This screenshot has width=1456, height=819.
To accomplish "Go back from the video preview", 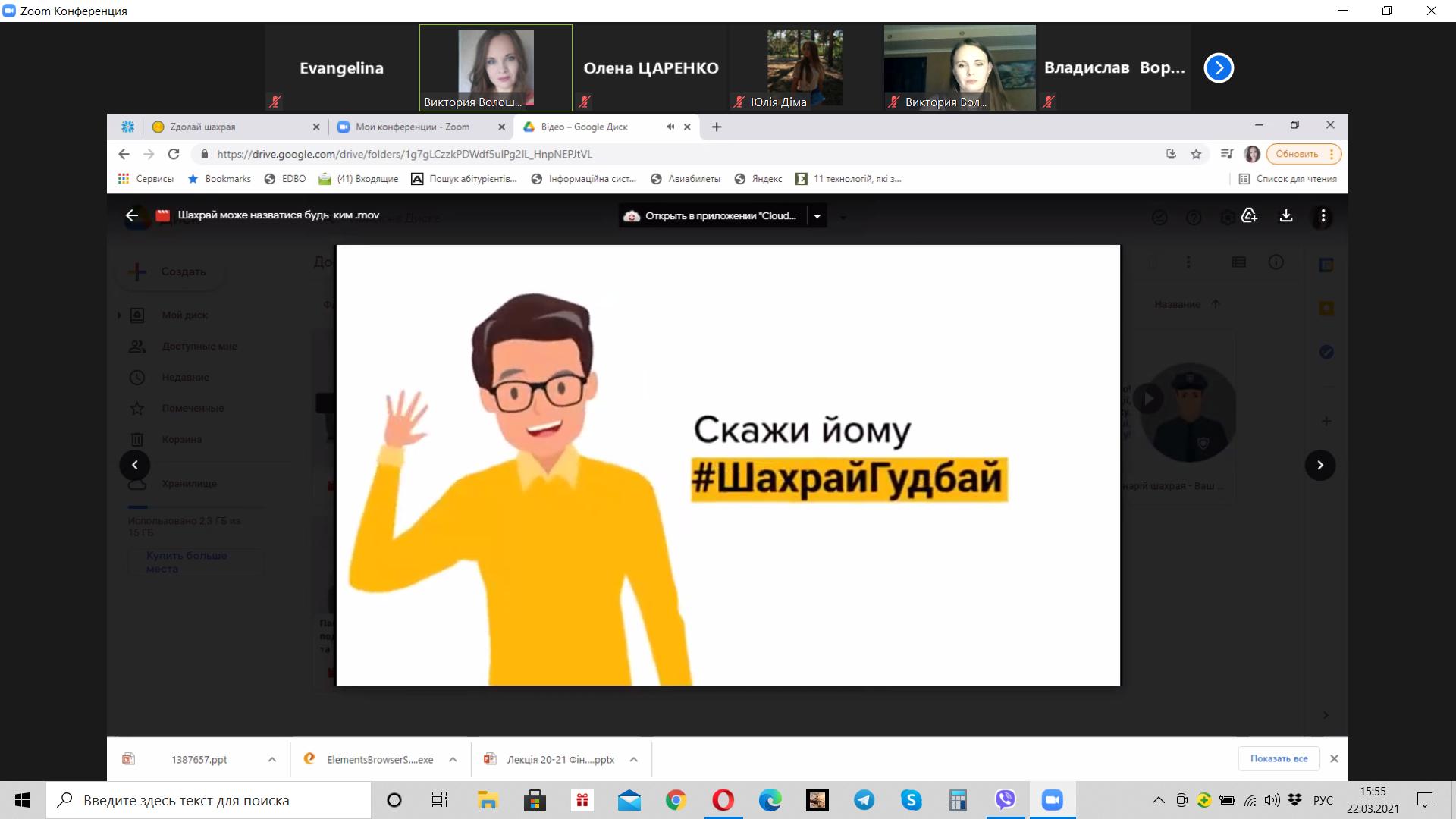I will point(132,215).
